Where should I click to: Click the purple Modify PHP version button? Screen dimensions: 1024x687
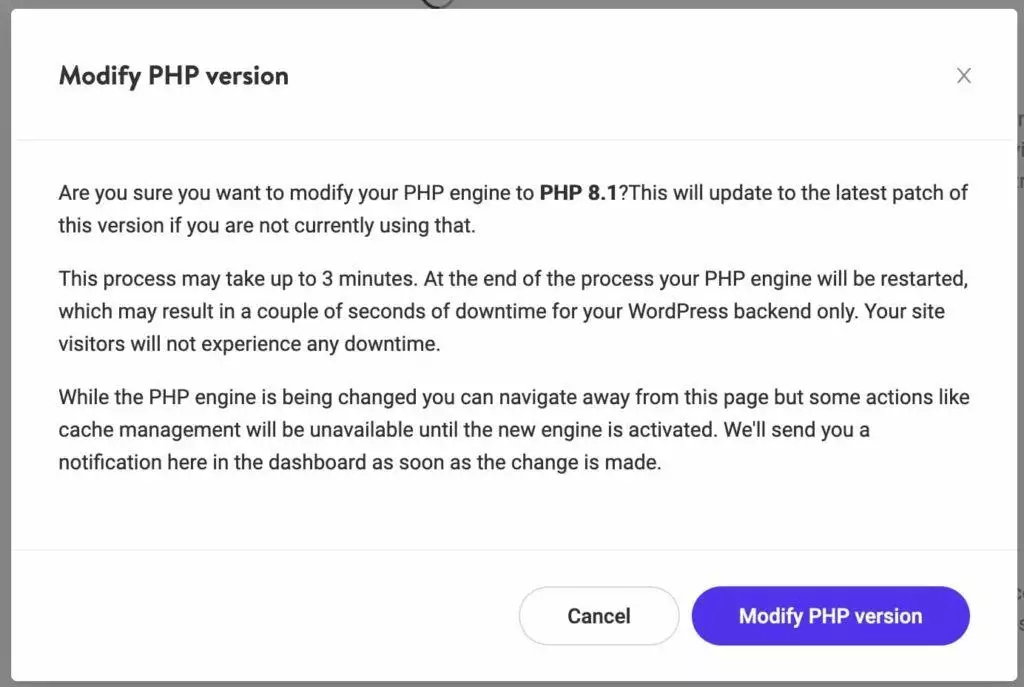click(830, 616)
